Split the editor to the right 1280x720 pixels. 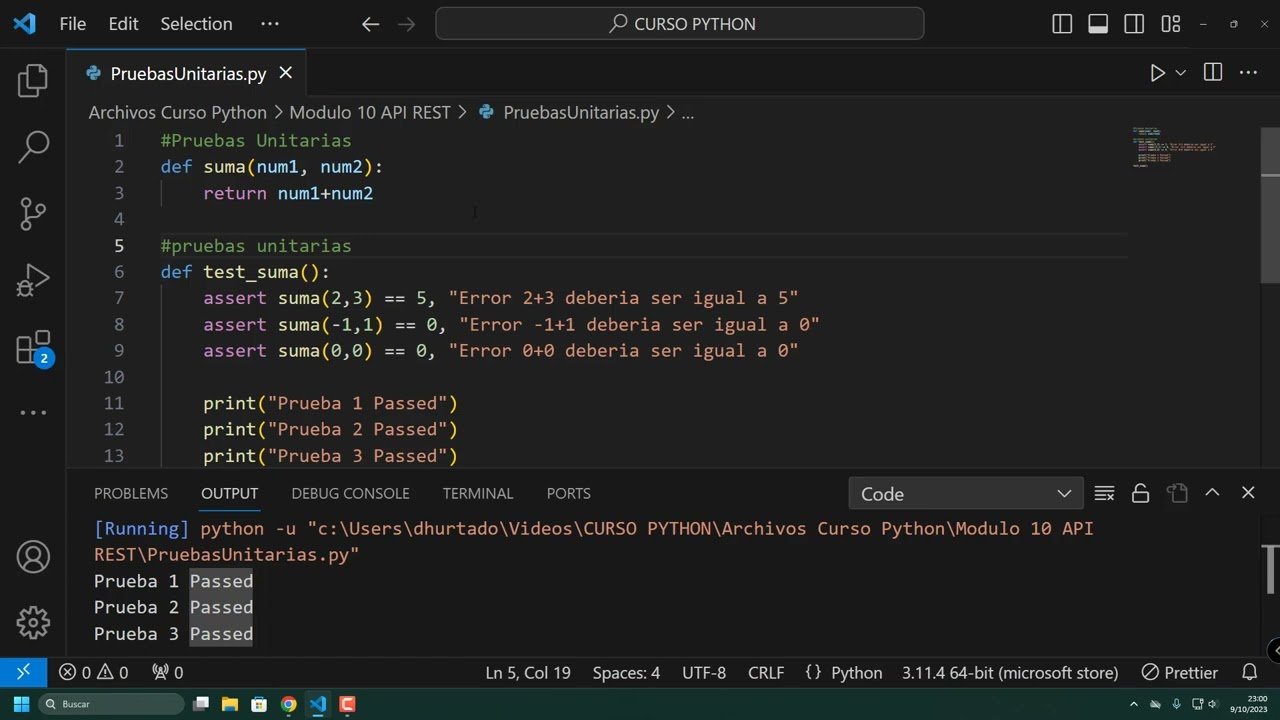point(1213,73)
